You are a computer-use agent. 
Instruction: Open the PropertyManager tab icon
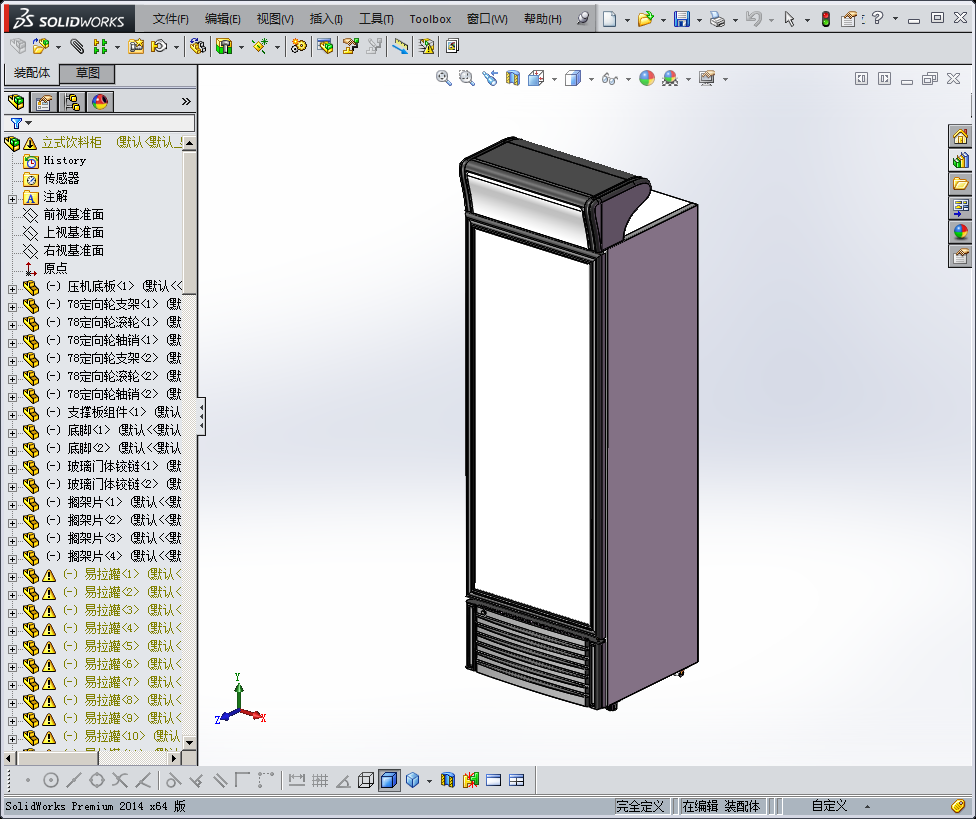pos(44,101)
